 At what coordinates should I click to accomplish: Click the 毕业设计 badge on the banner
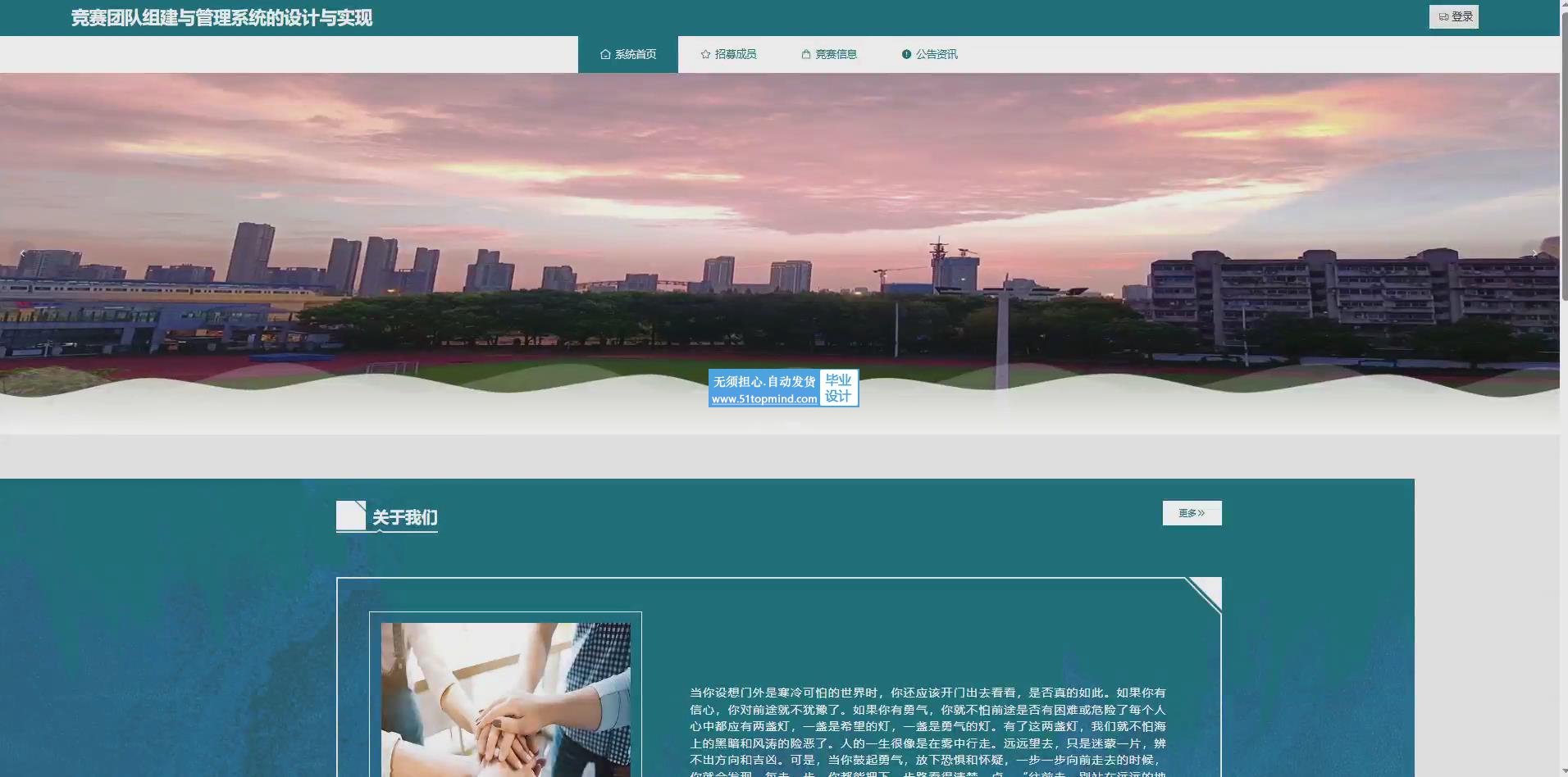click(x=838, y=388)
